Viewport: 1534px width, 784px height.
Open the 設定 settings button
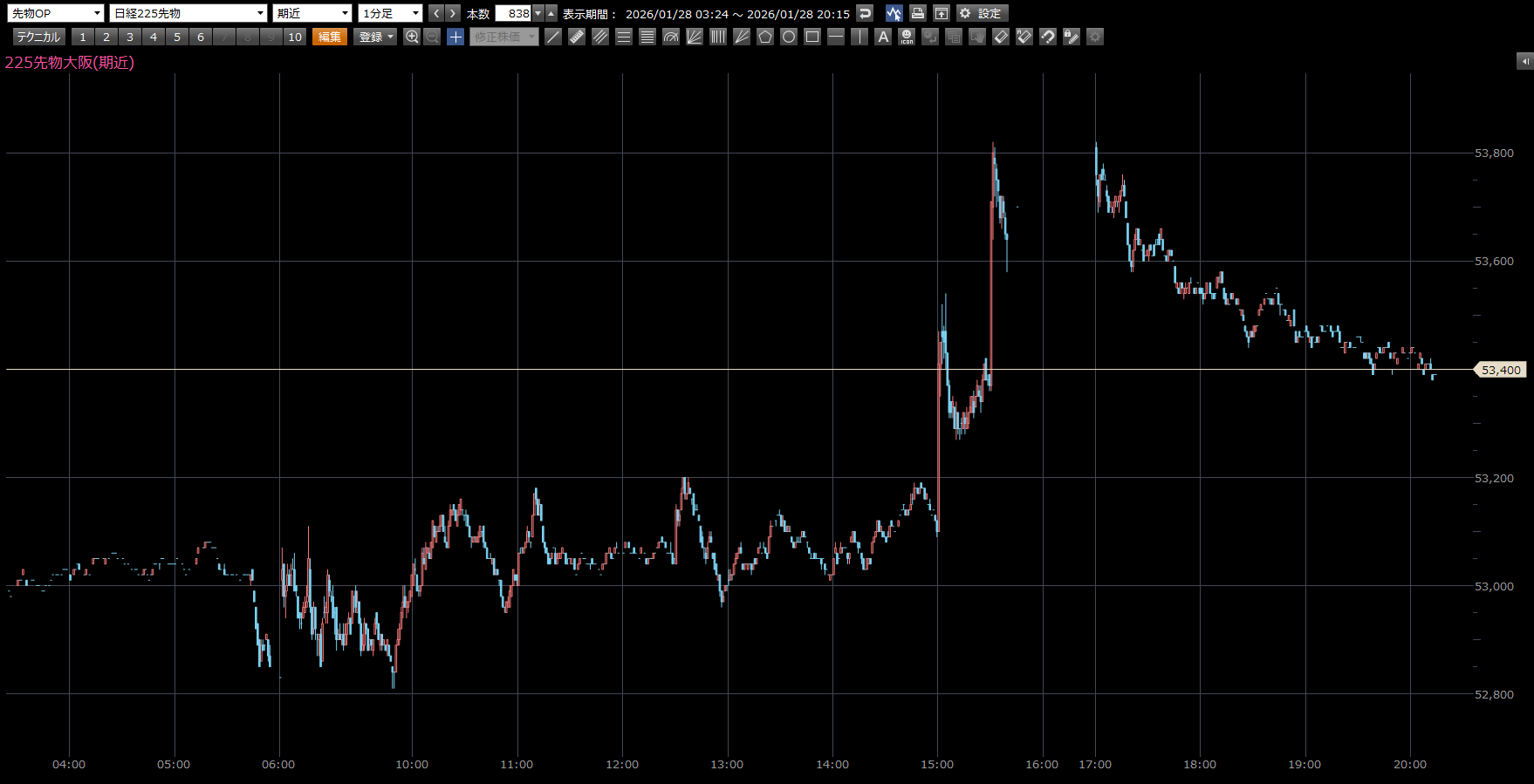(x=982, y=13)
